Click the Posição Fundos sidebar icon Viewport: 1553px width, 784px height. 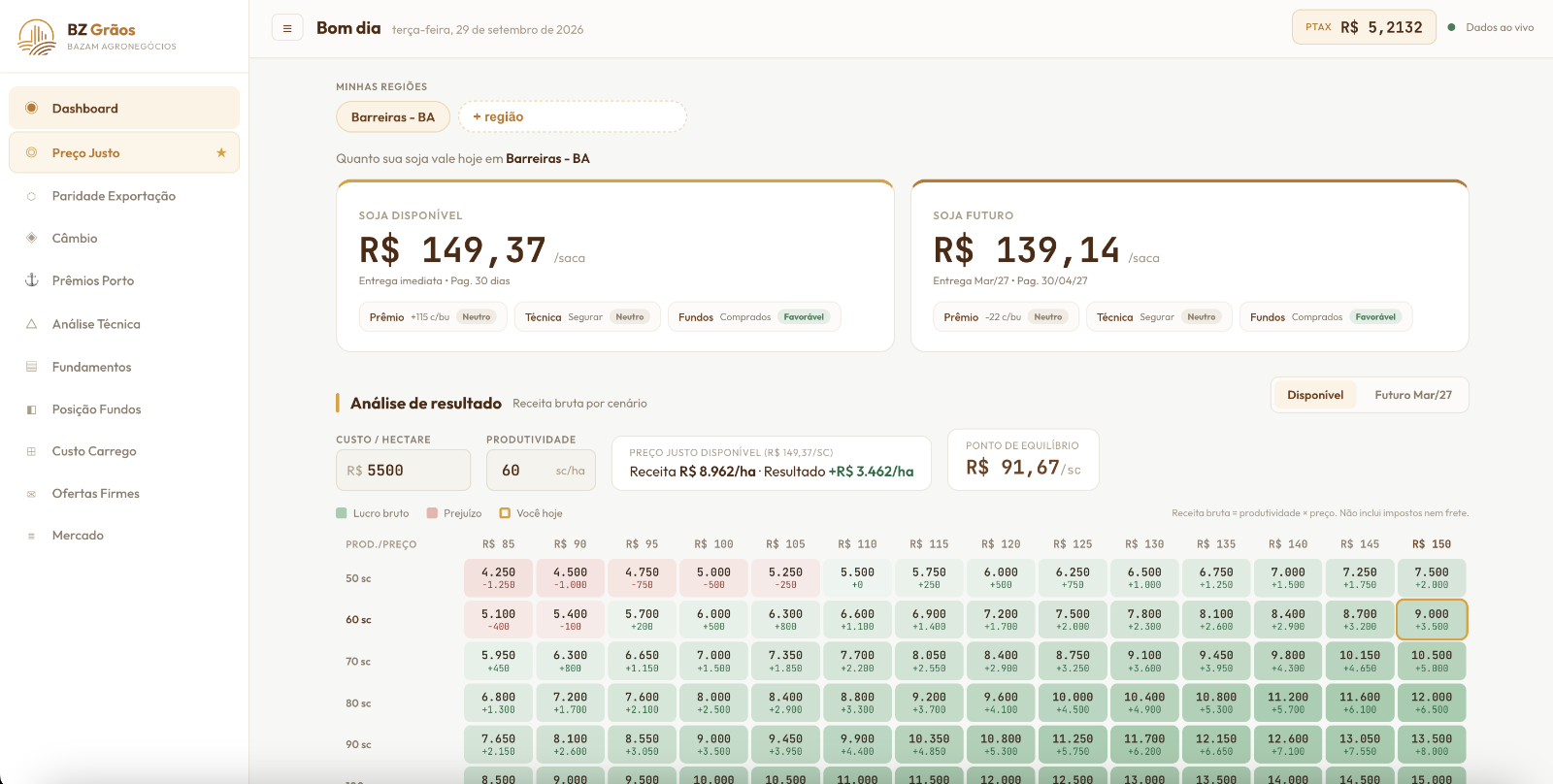pyautogui.click(x=31, y=409)
